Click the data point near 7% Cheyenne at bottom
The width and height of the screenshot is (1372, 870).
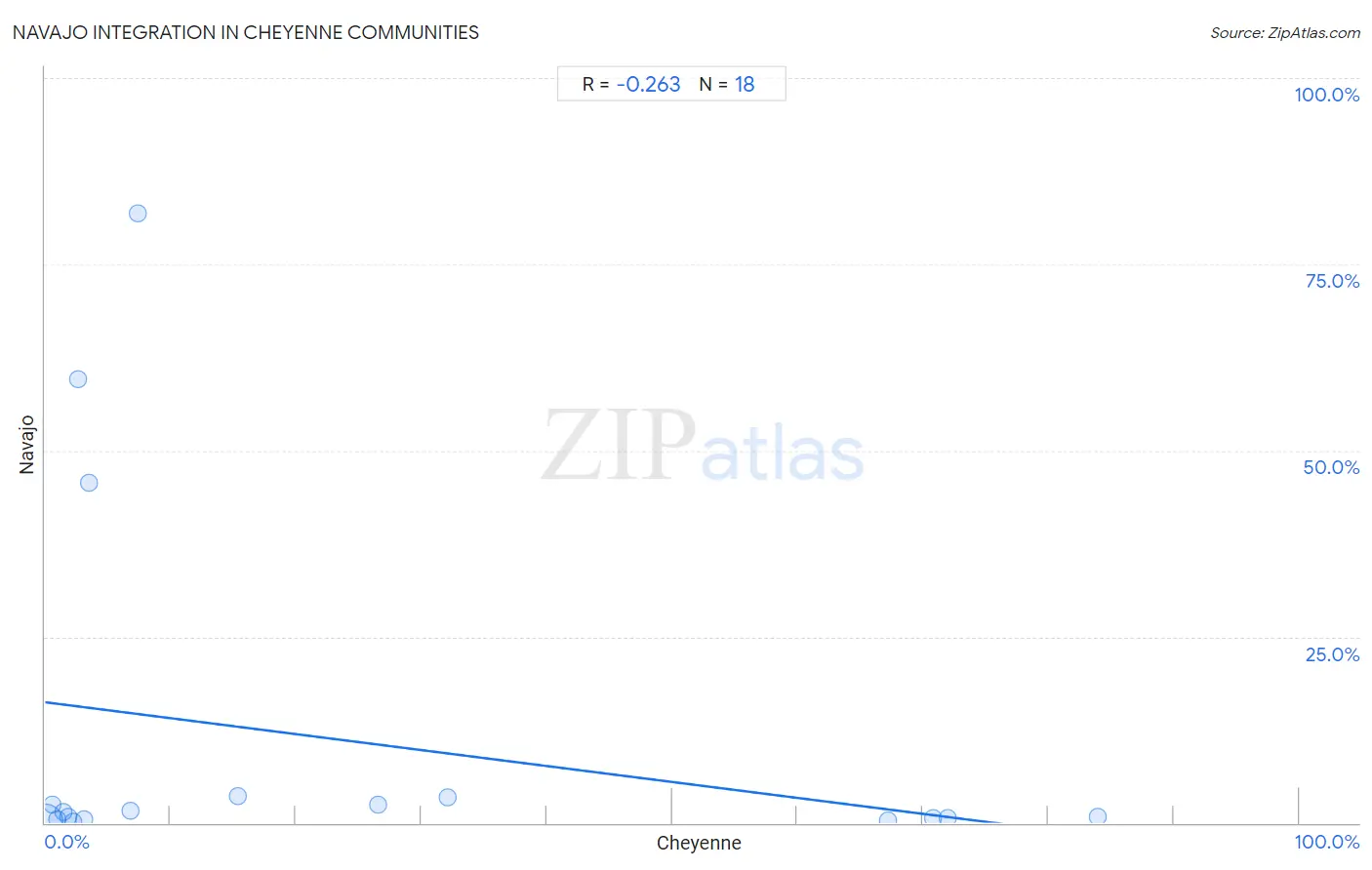[131, 811]
